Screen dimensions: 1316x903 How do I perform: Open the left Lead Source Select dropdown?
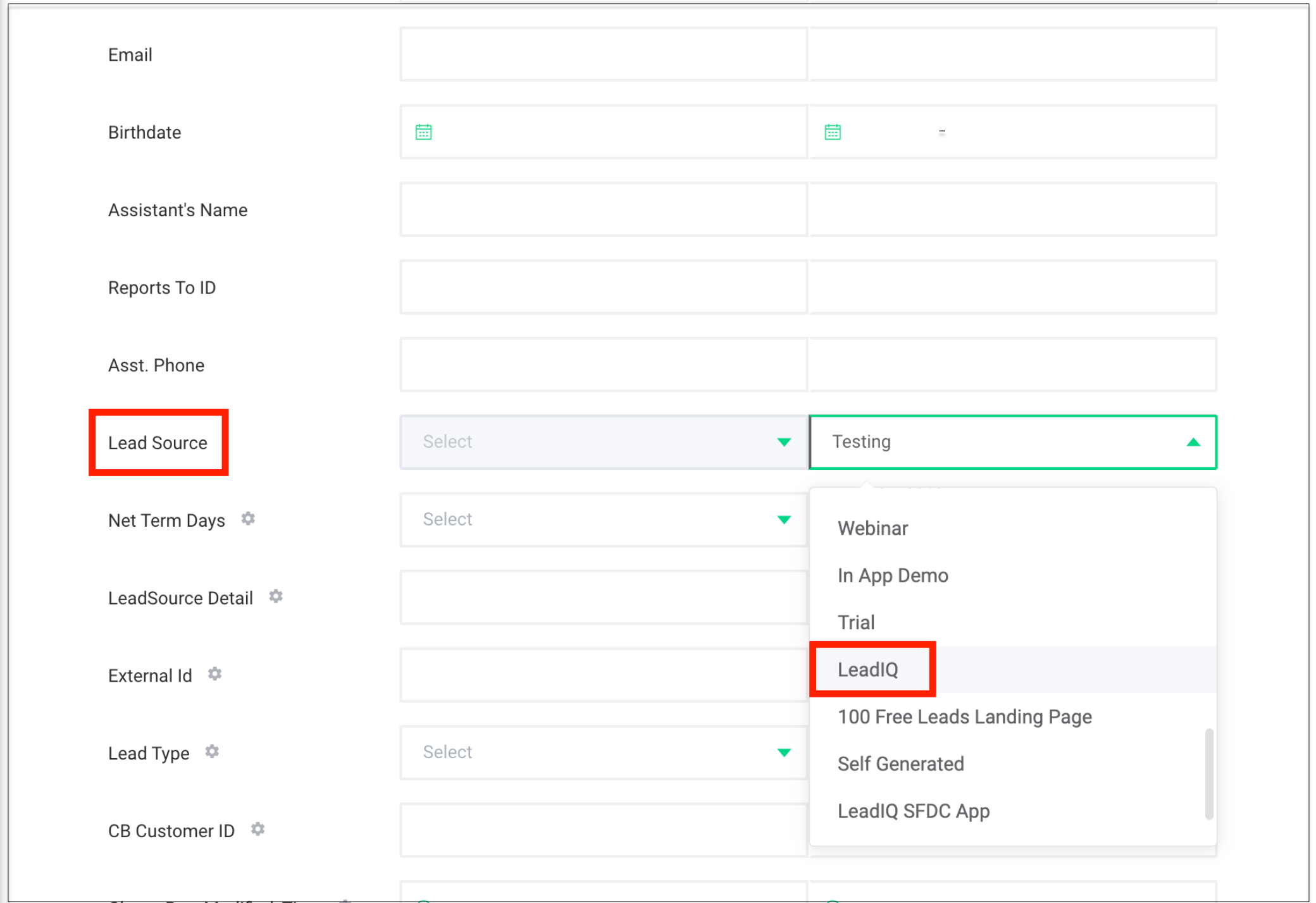coord(604,442)
